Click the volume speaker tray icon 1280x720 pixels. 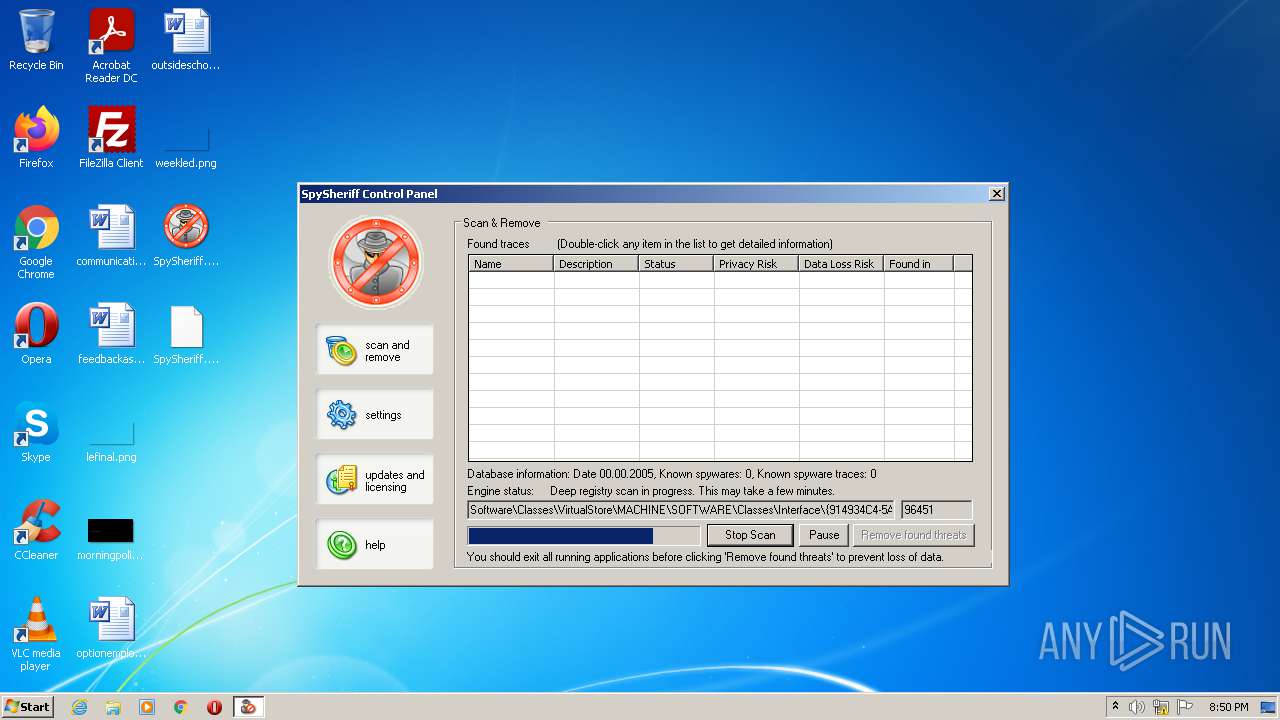[1137, 707]
